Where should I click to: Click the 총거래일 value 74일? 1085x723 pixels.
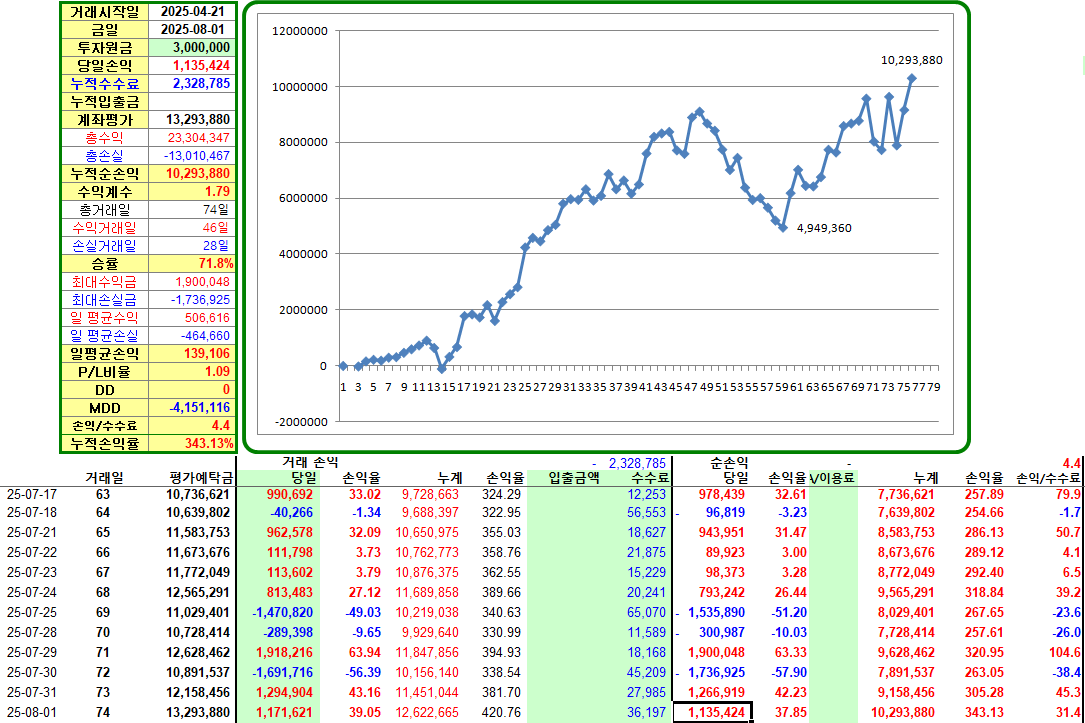[192, 210]
